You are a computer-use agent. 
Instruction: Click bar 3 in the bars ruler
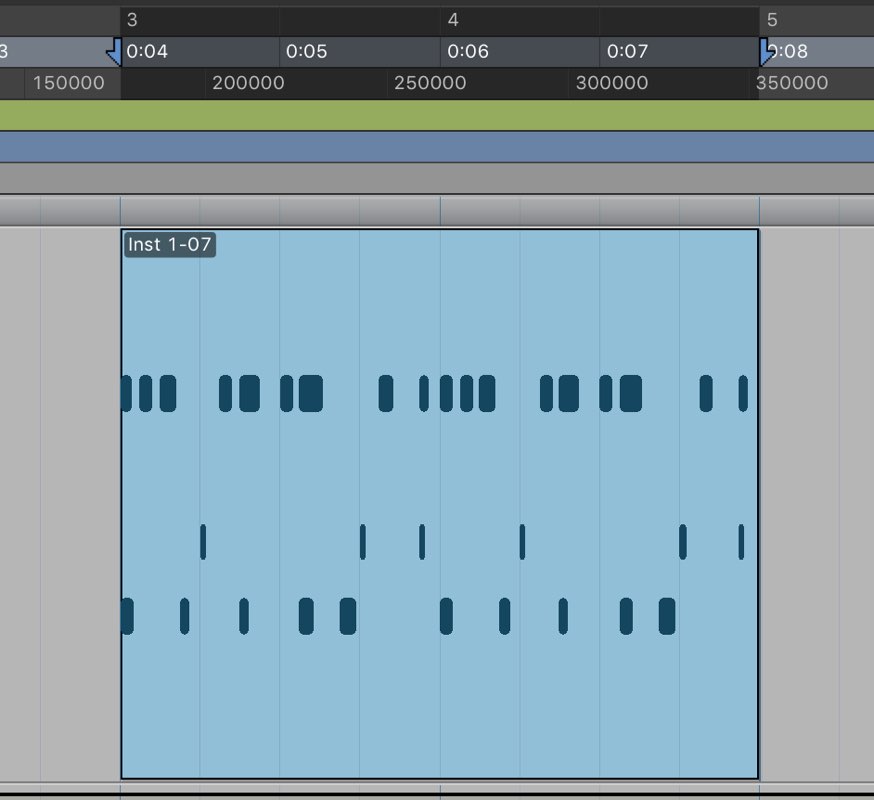click(132, 20)
